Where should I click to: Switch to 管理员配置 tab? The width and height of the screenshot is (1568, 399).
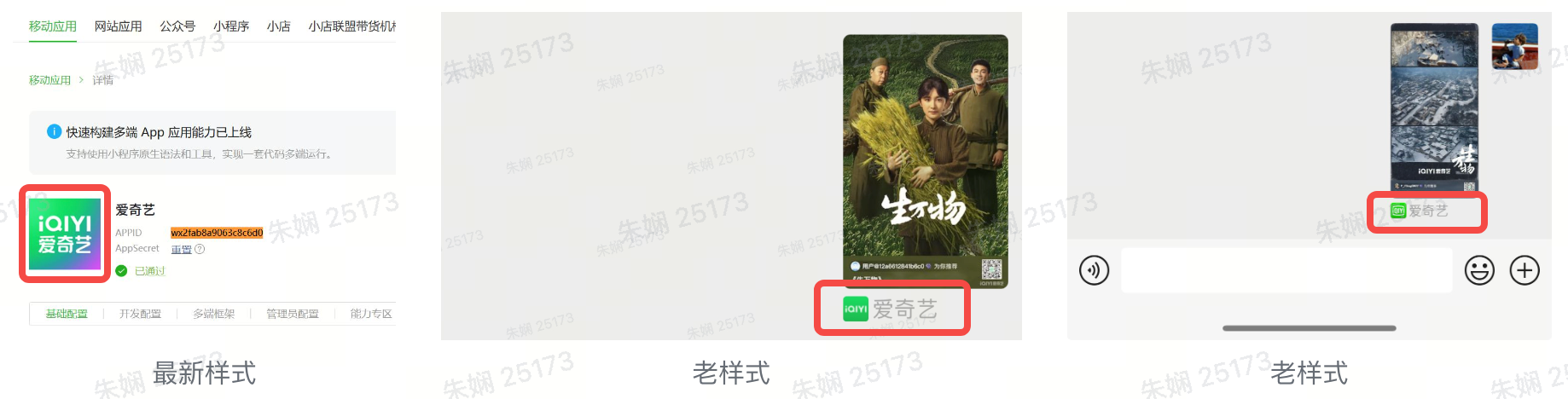(293, 314)
